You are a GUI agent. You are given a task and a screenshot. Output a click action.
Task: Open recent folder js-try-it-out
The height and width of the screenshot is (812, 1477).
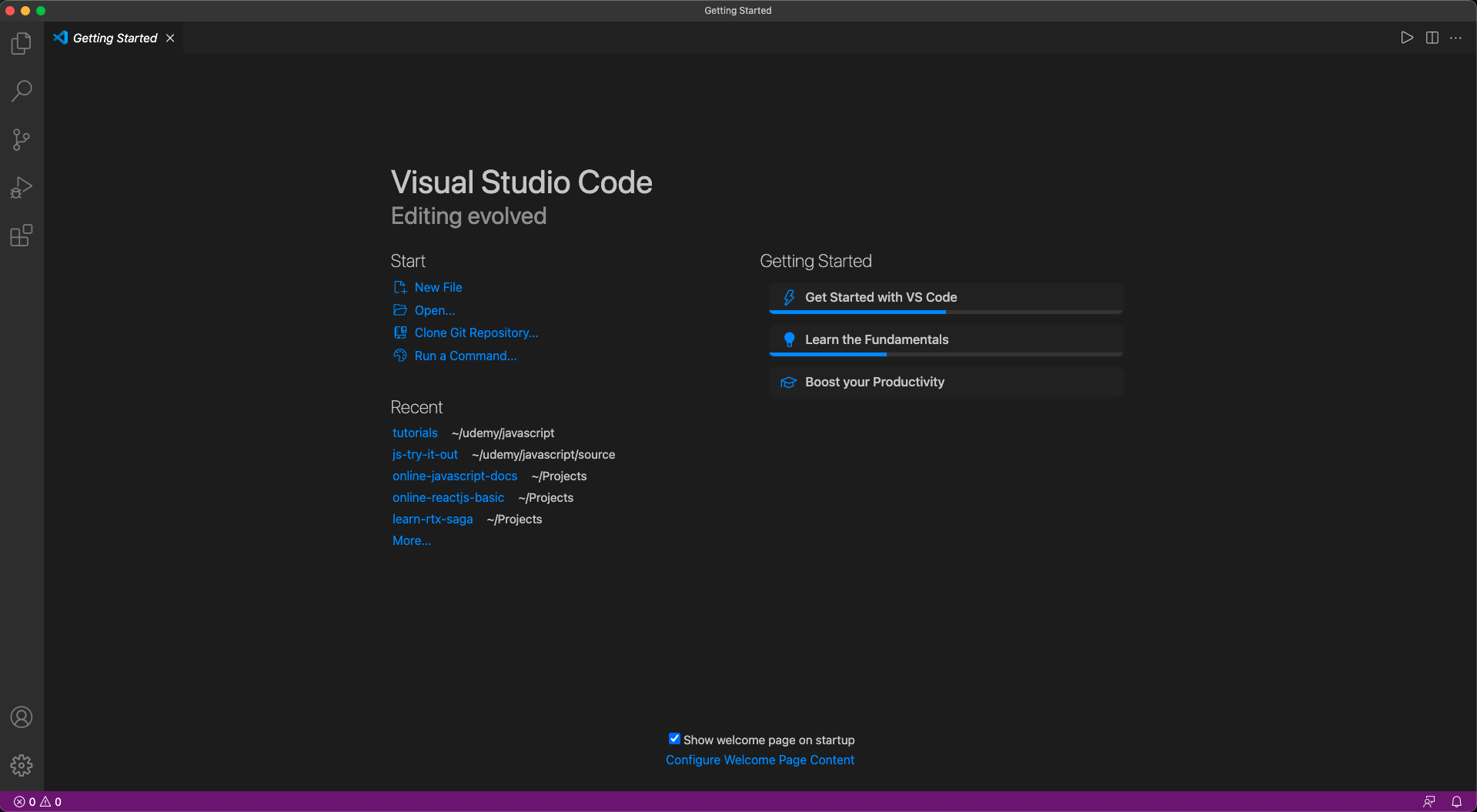coord(425,454)
